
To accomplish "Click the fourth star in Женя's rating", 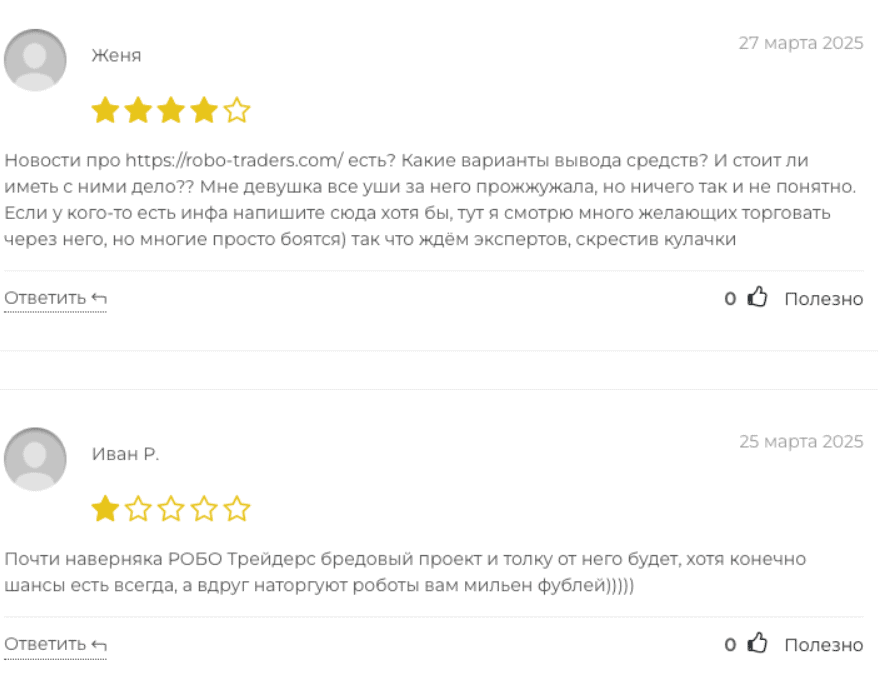I will 204,110.
